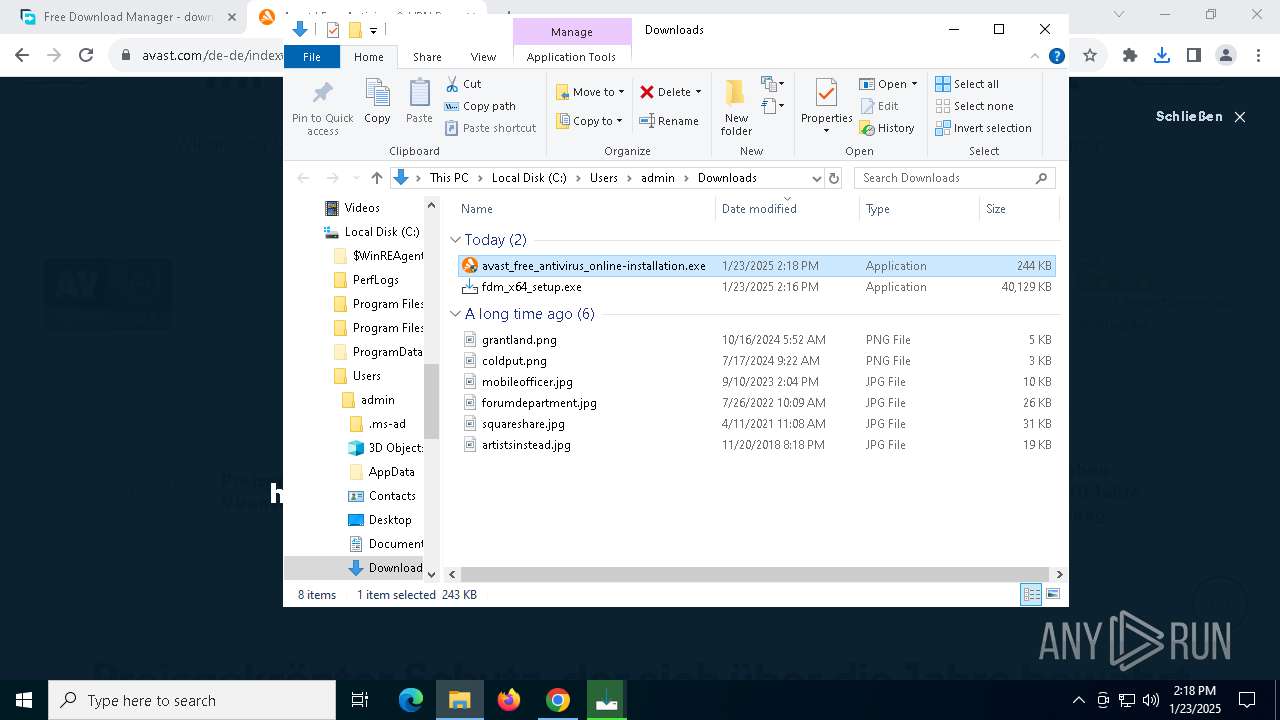Click the Copy ribbon icon

pos(377,102)
